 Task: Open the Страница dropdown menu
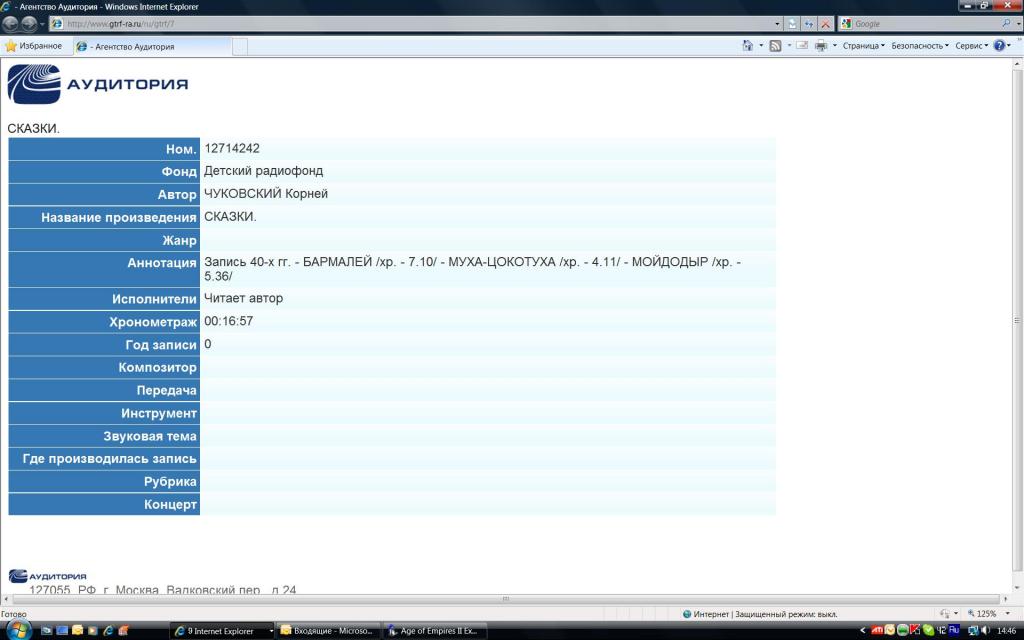(863, 46)
